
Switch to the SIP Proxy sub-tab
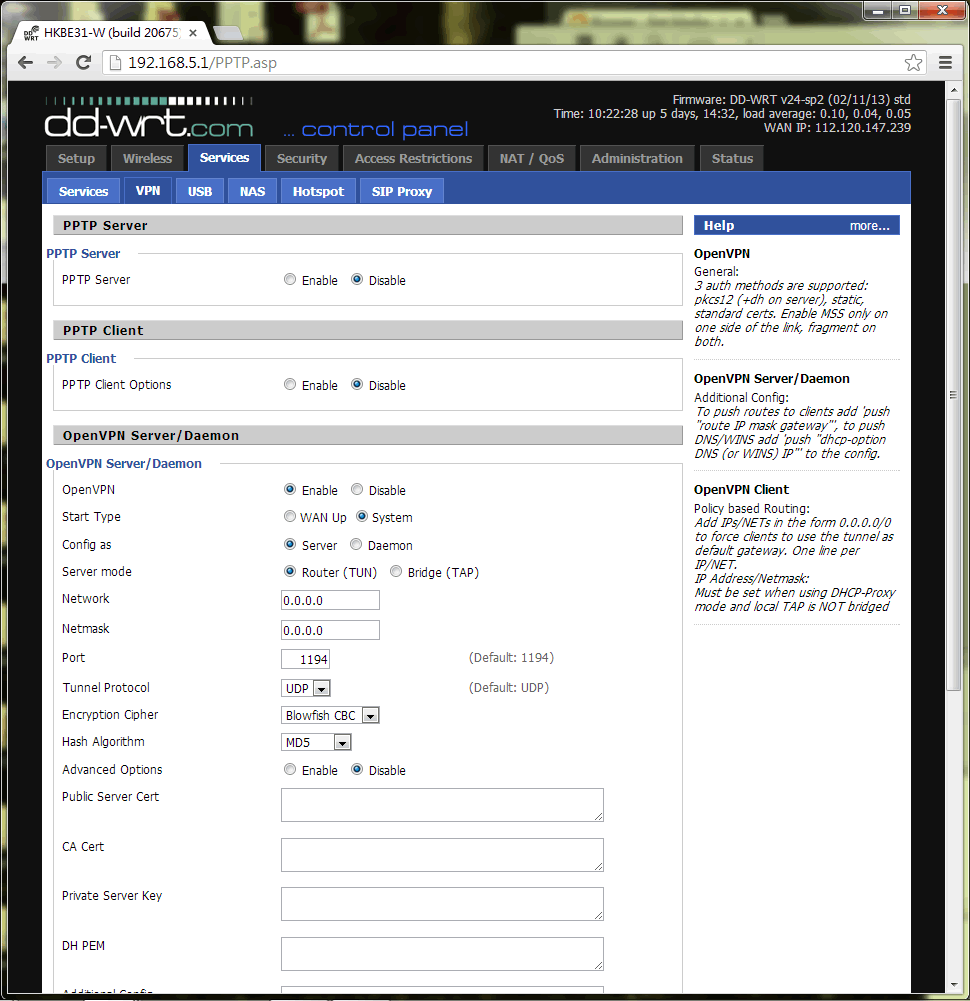tap(402, 192)
